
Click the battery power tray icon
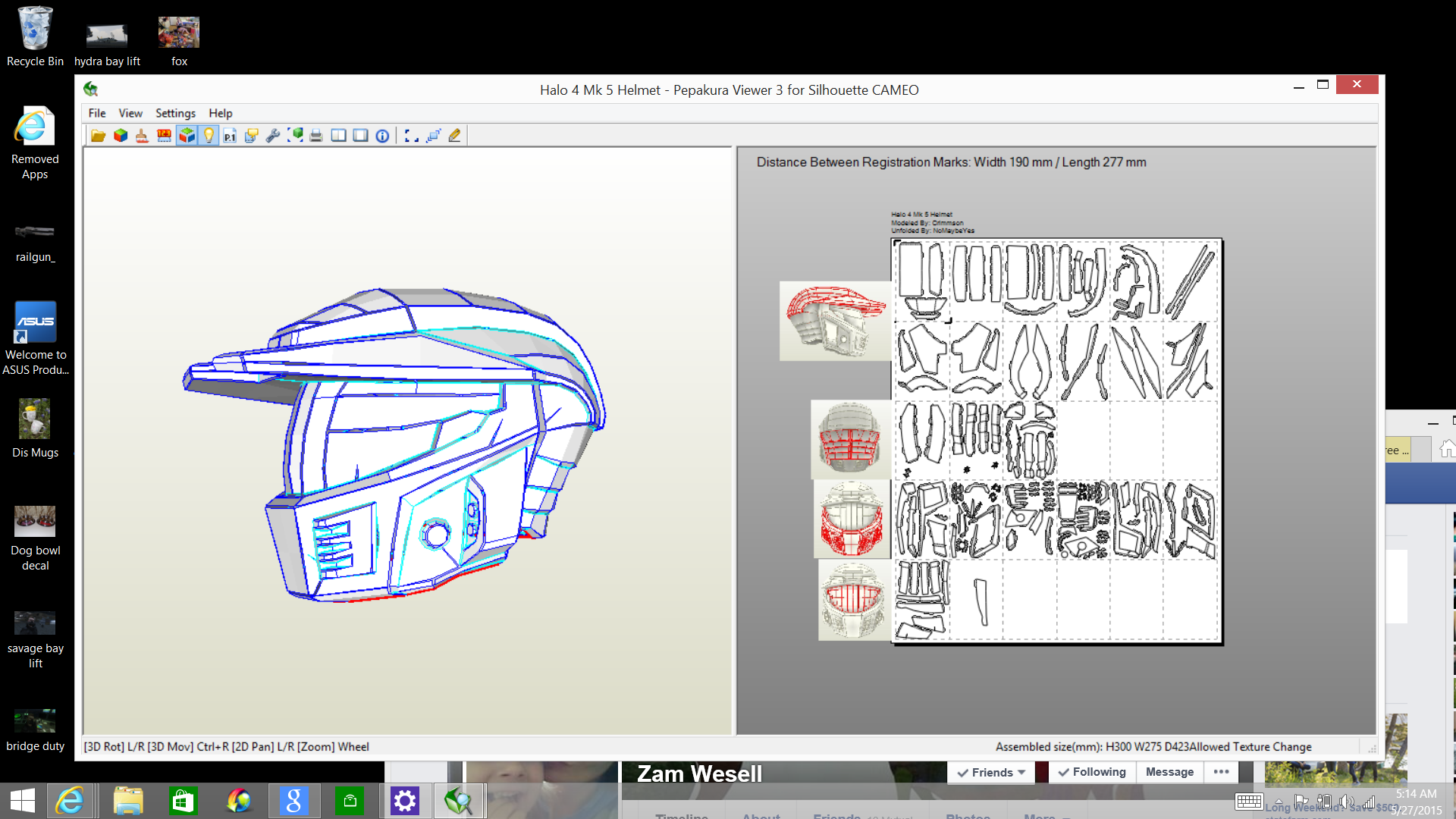click(1325, 802)
